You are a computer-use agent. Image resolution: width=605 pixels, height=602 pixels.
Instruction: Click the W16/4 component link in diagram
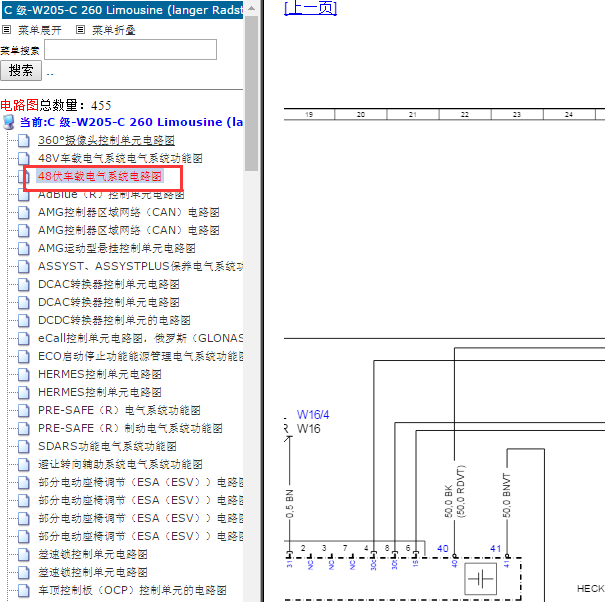point(313,415)
